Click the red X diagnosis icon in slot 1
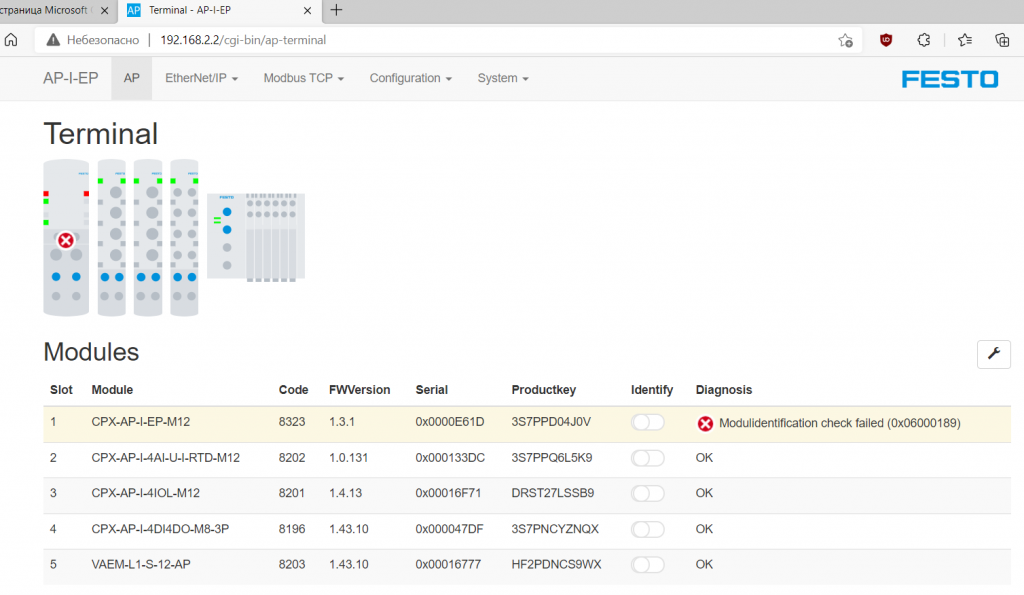1024x595 pixels. pos(705,424)
